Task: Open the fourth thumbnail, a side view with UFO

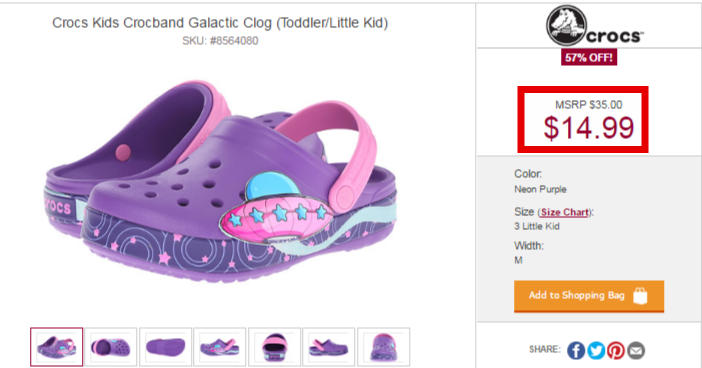Action: pos(220,347)
